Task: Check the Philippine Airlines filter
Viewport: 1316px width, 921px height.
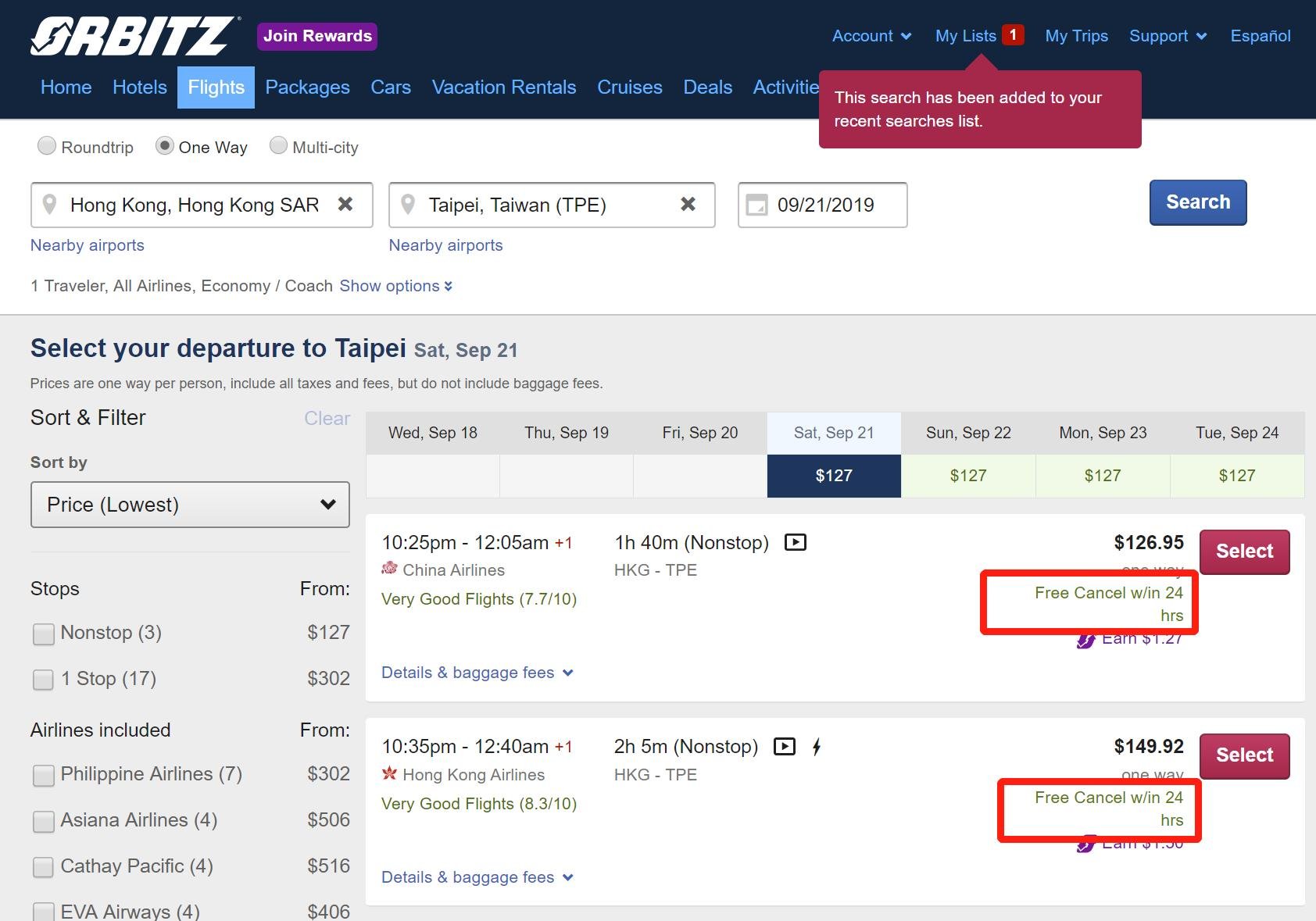Action: coord(44,775)
